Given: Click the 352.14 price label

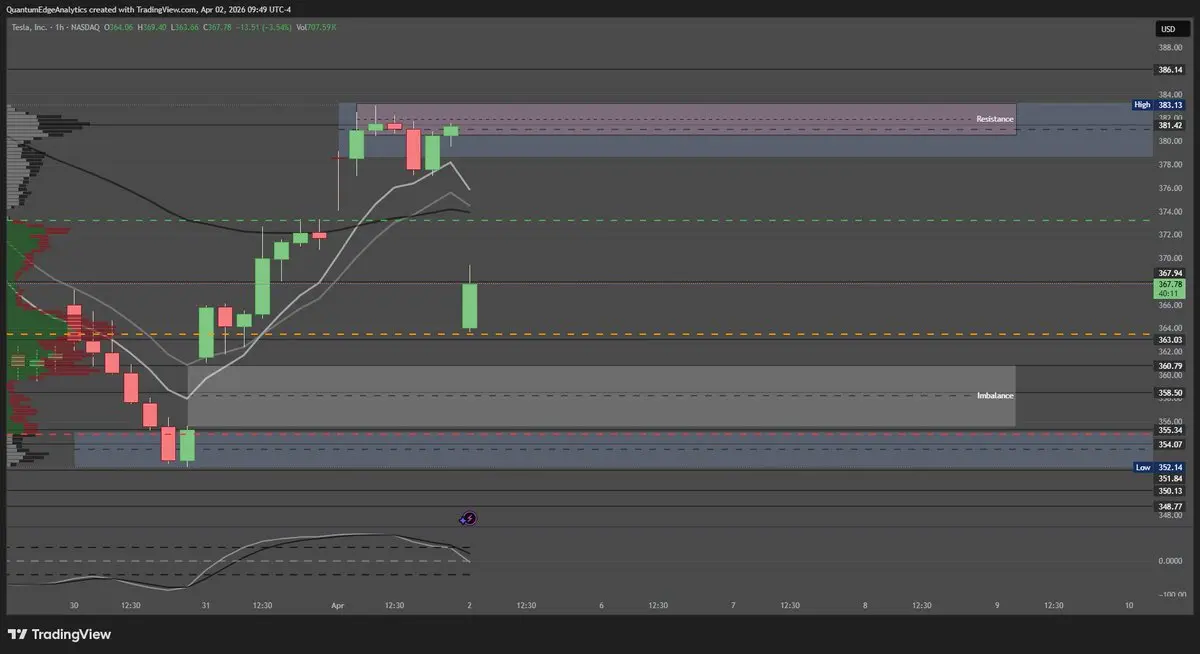Looking at the screenshot, I should (1170, 467).
